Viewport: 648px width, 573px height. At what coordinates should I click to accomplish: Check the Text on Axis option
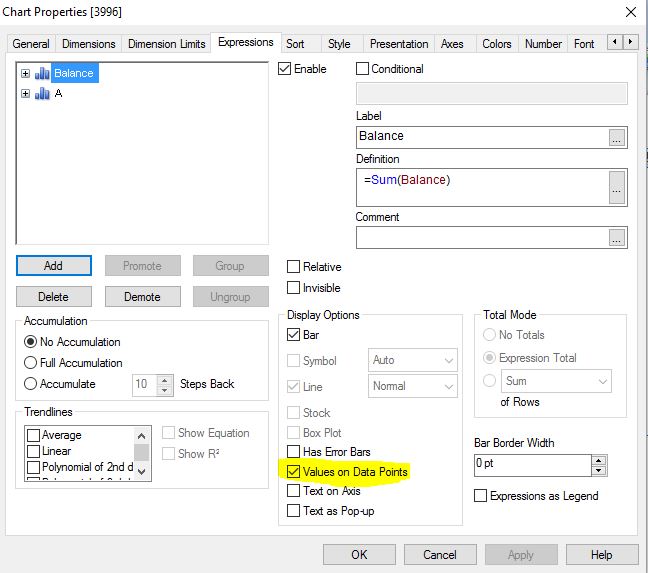(293, 491)
